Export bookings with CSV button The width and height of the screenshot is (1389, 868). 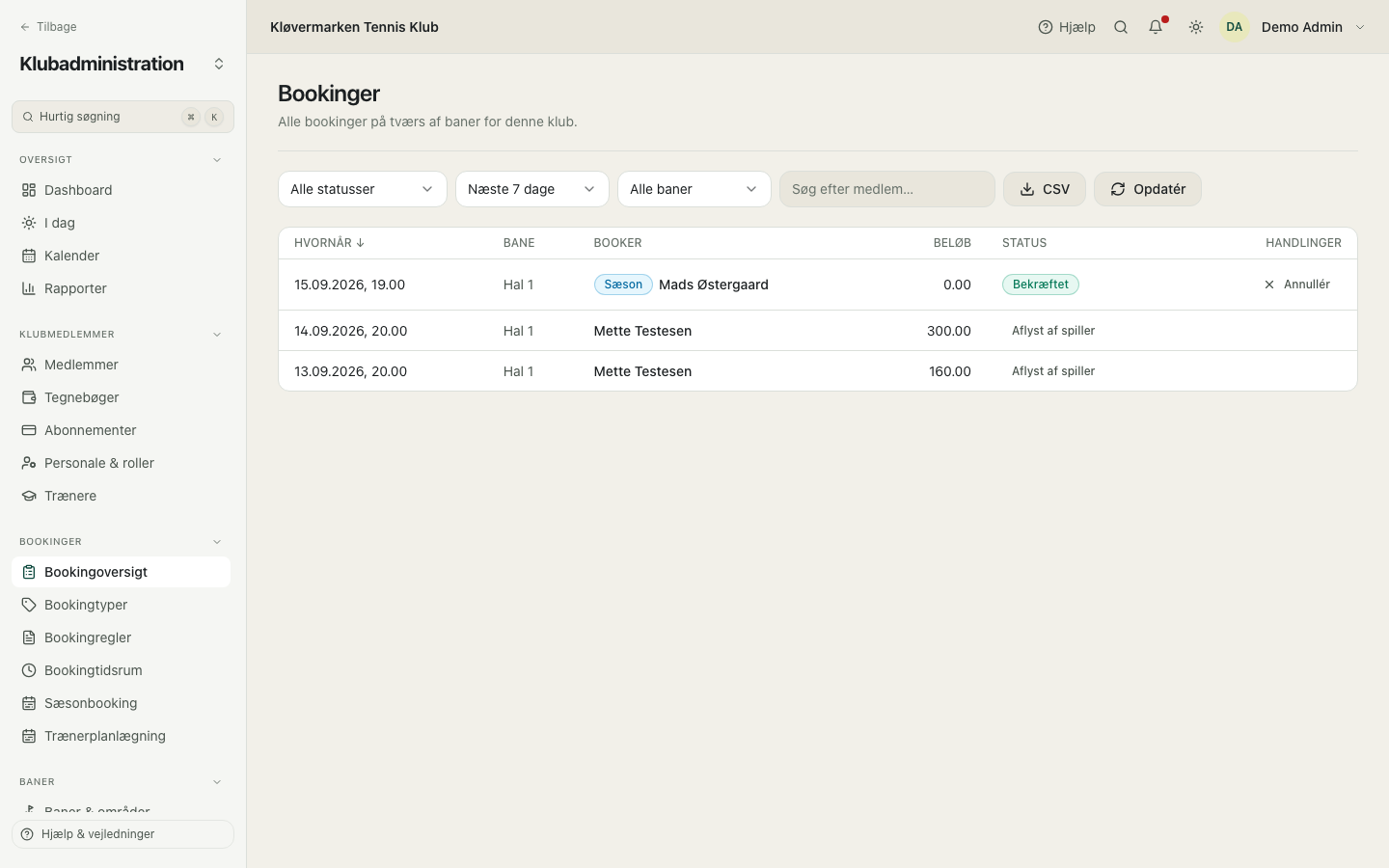(x=1045, y=189)
